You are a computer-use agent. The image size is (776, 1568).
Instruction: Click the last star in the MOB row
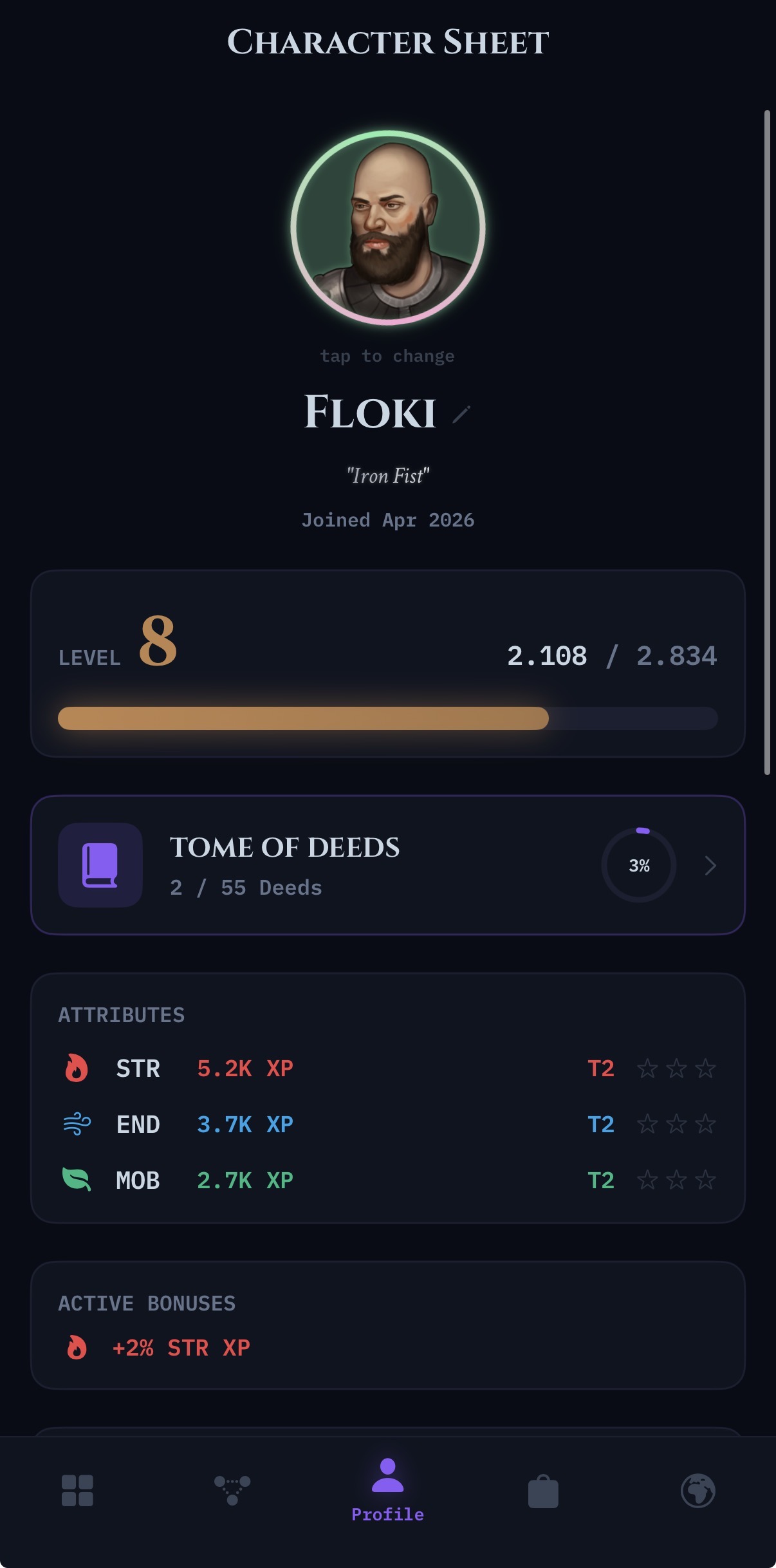(x=706, y=1180)
